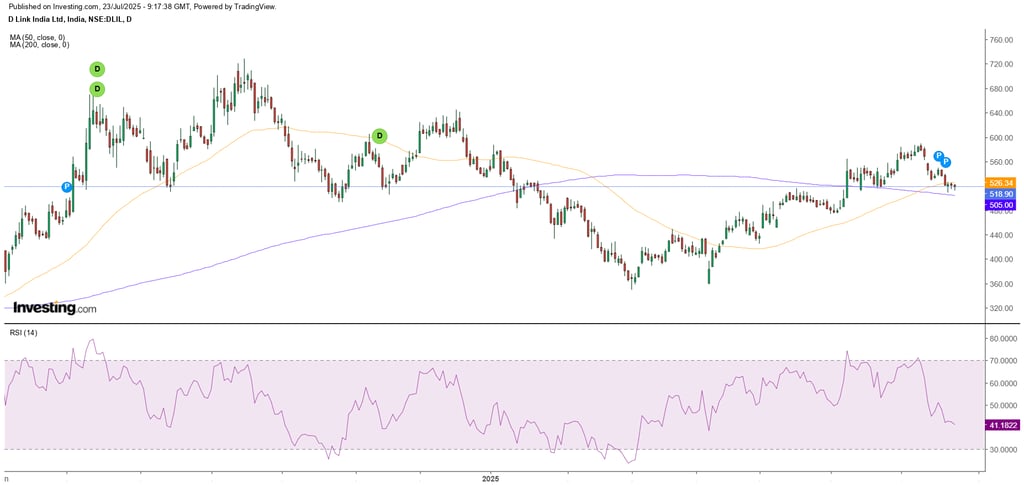Click the upper green D marker of the stacked pair

(x=97, y=69)
